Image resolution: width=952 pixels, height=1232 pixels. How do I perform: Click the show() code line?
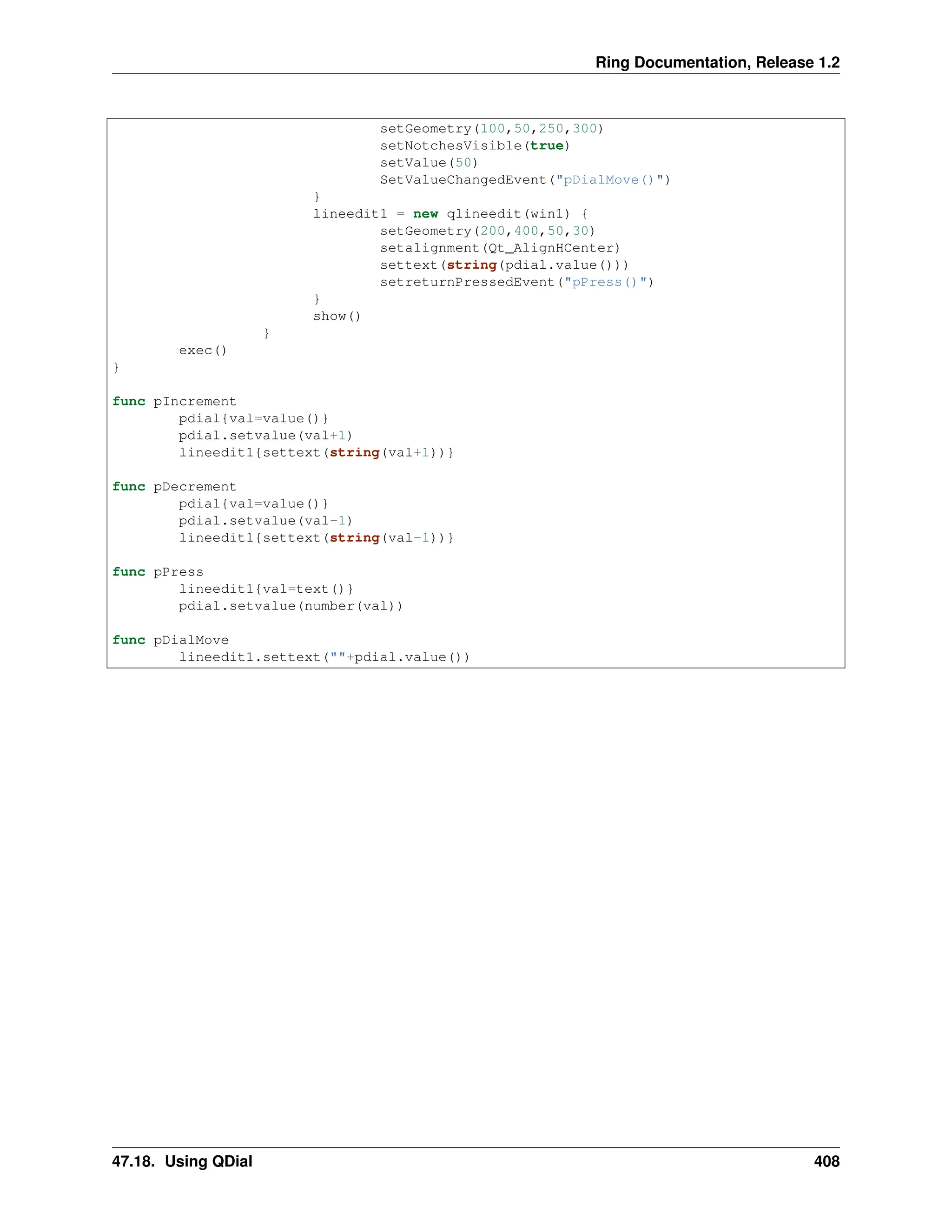pos(337,317)
